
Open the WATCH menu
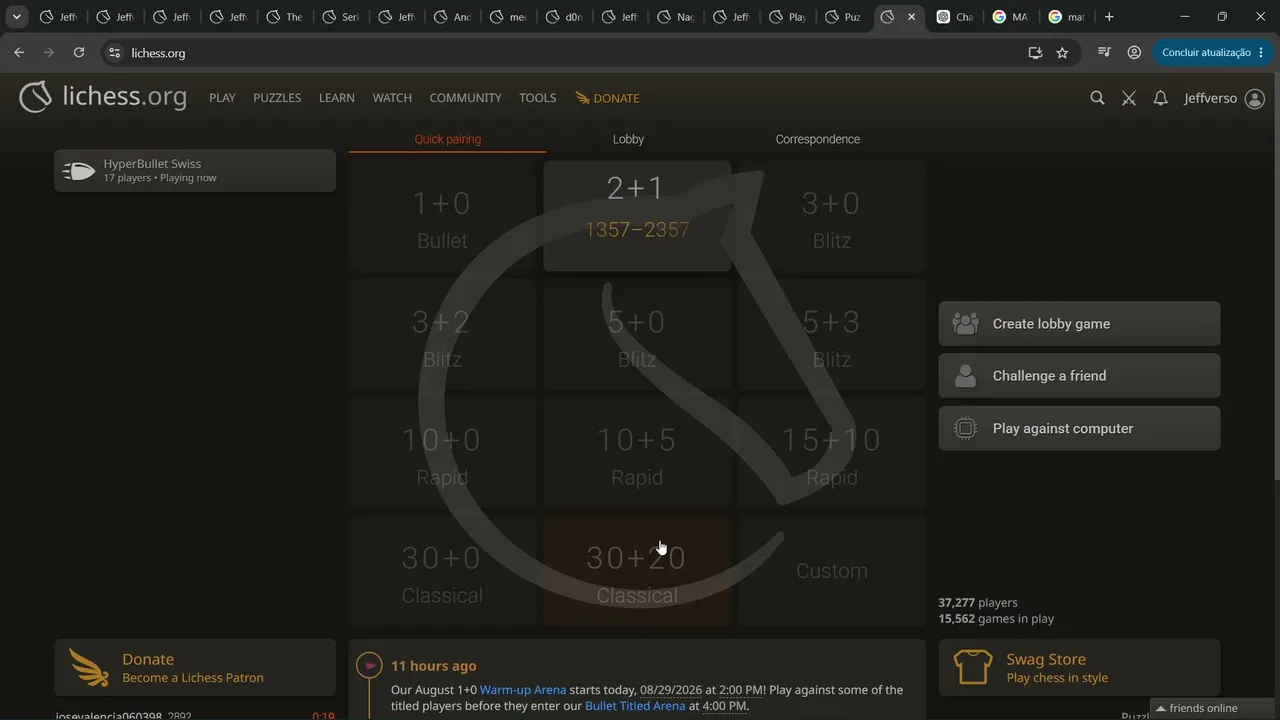[392, 98]
